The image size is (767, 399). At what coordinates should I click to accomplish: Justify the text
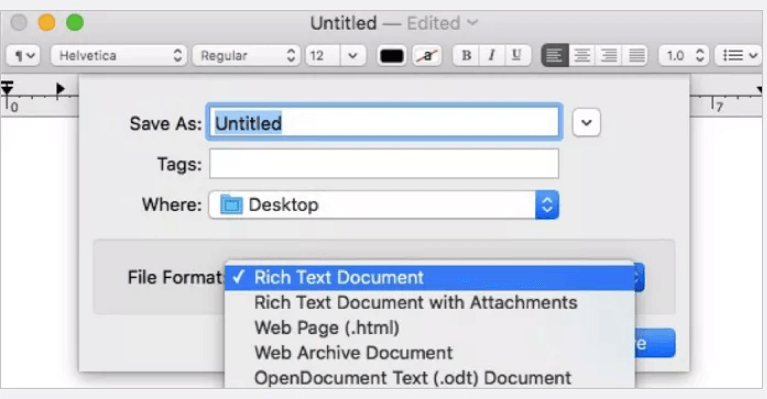[636, 55]
